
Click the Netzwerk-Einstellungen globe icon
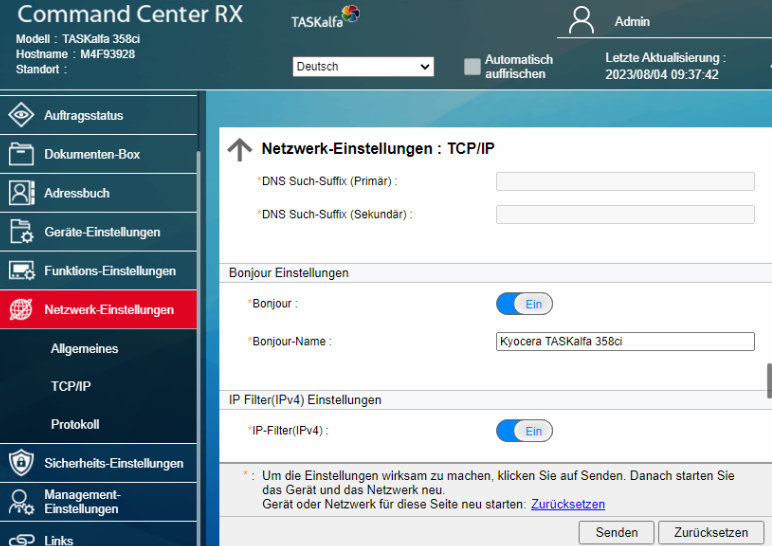(x=21, y=310)
